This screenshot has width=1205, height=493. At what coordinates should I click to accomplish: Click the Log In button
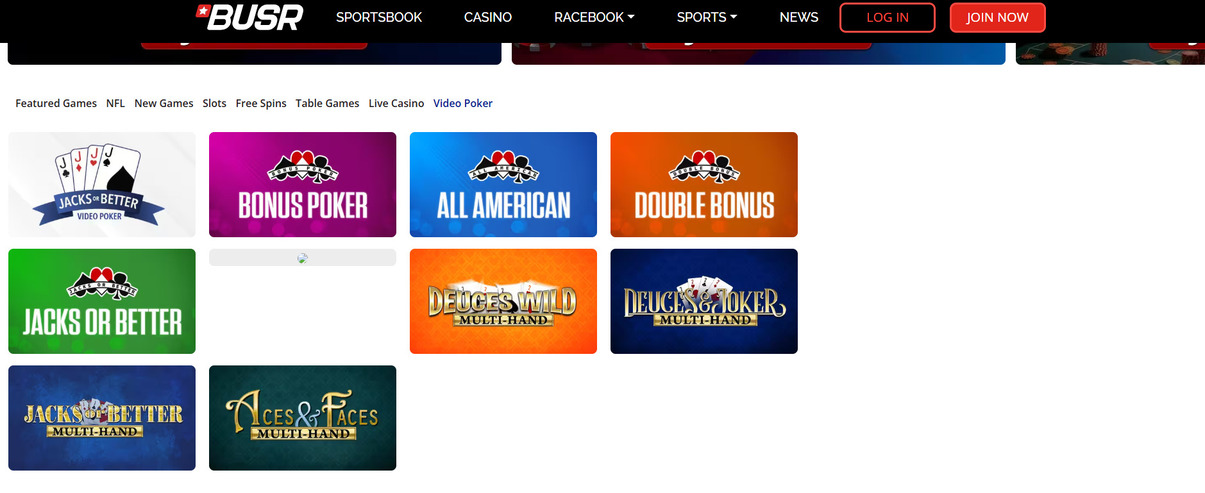887,18
